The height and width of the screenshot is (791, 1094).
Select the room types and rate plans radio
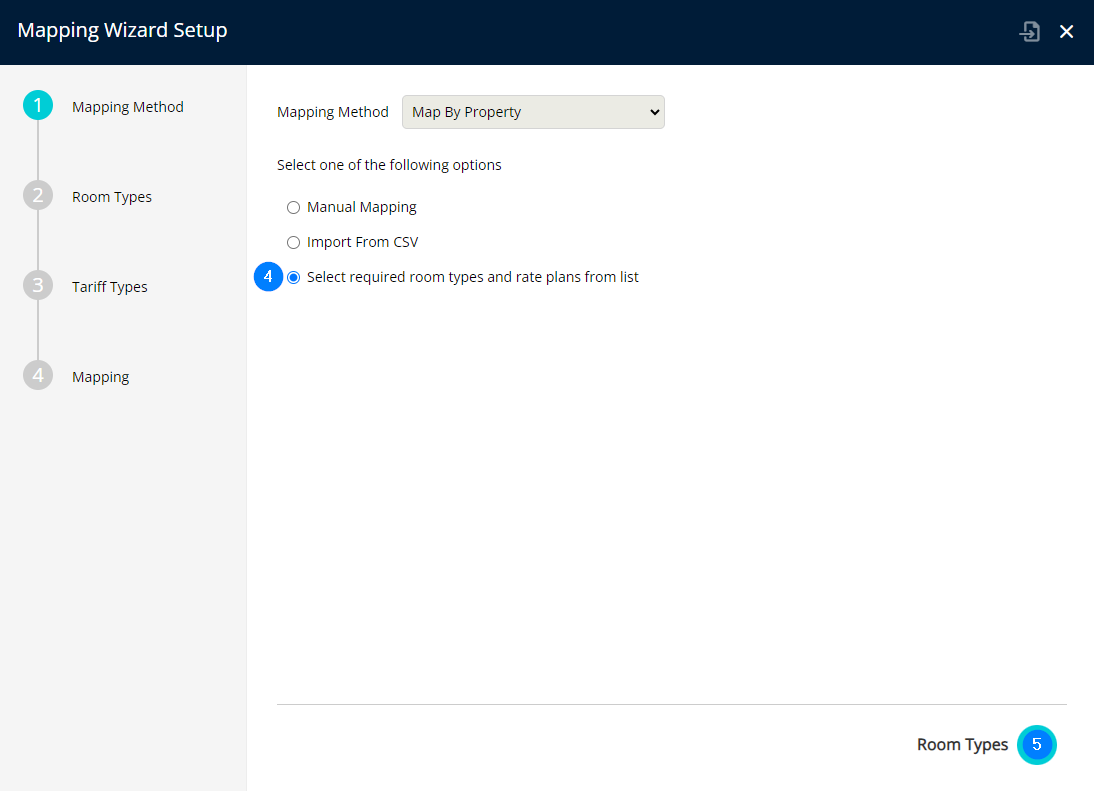pos(294,278)
